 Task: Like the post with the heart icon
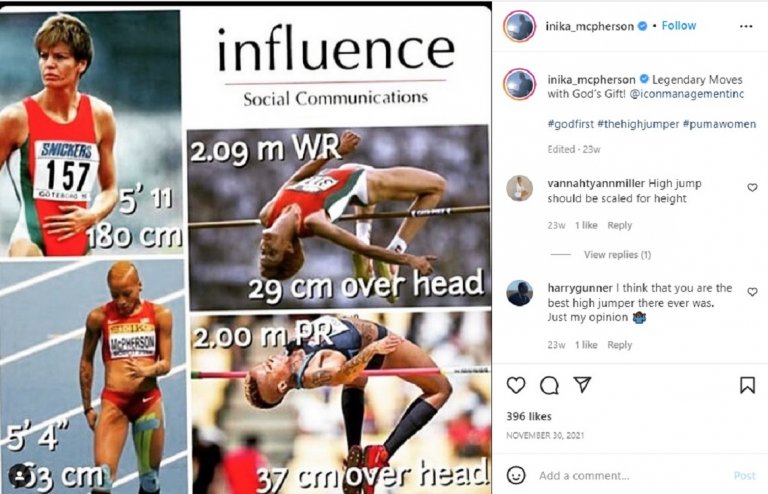516,385
